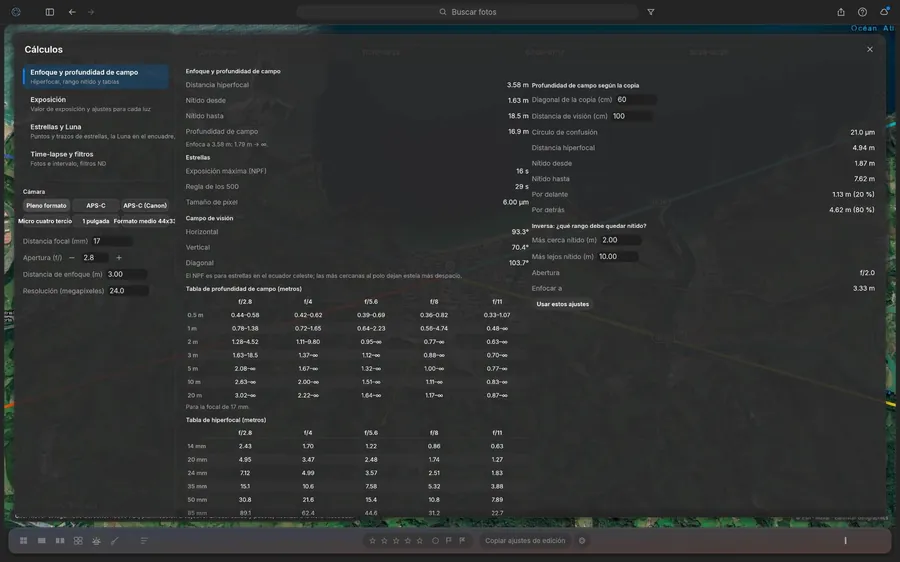Screen dimensions: 900x562
Task: Click the round icon next to Copiar ajustes
Action: click(x=582, y=541)
